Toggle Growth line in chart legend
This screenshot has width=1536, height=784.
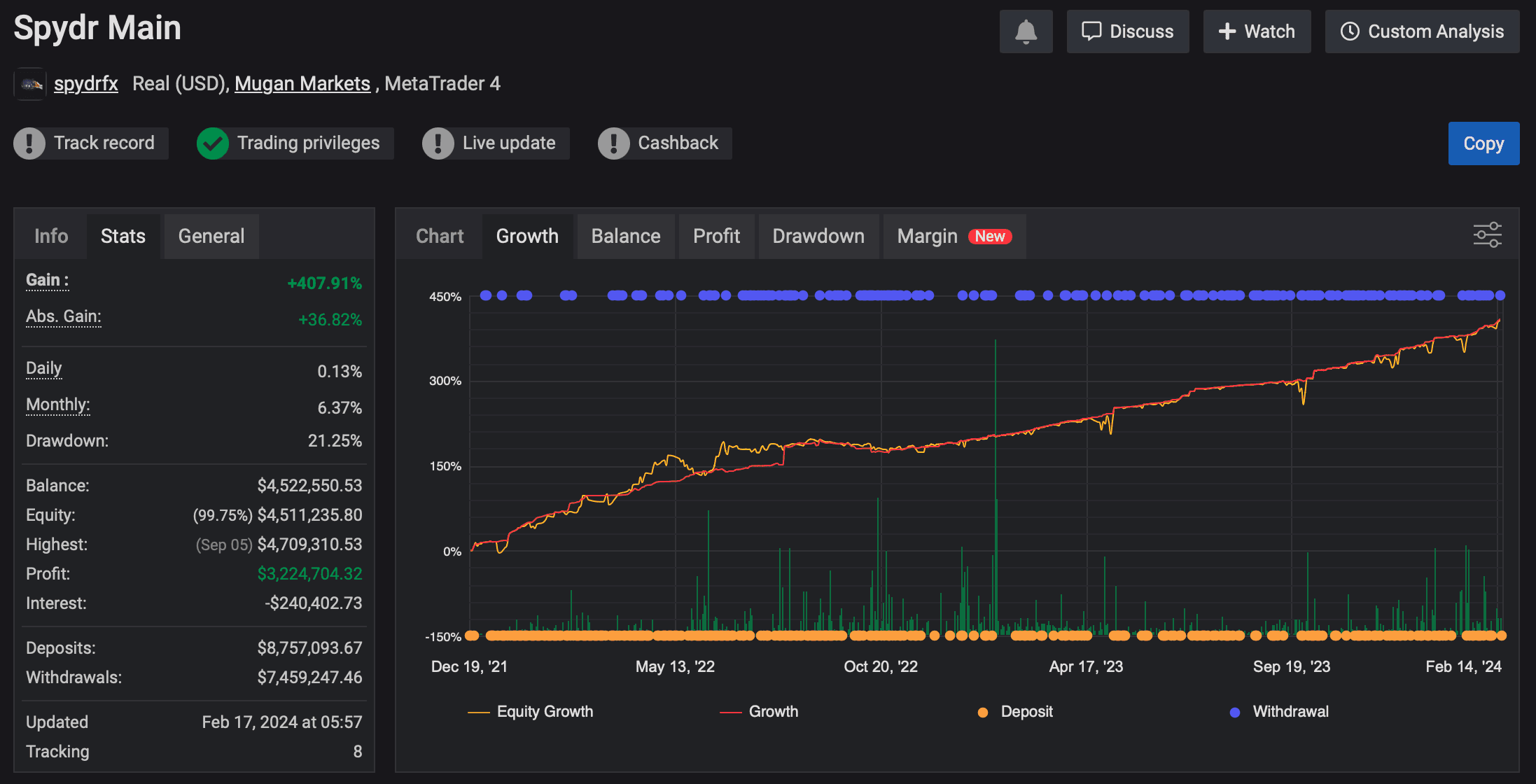click(x=759, y=712)
